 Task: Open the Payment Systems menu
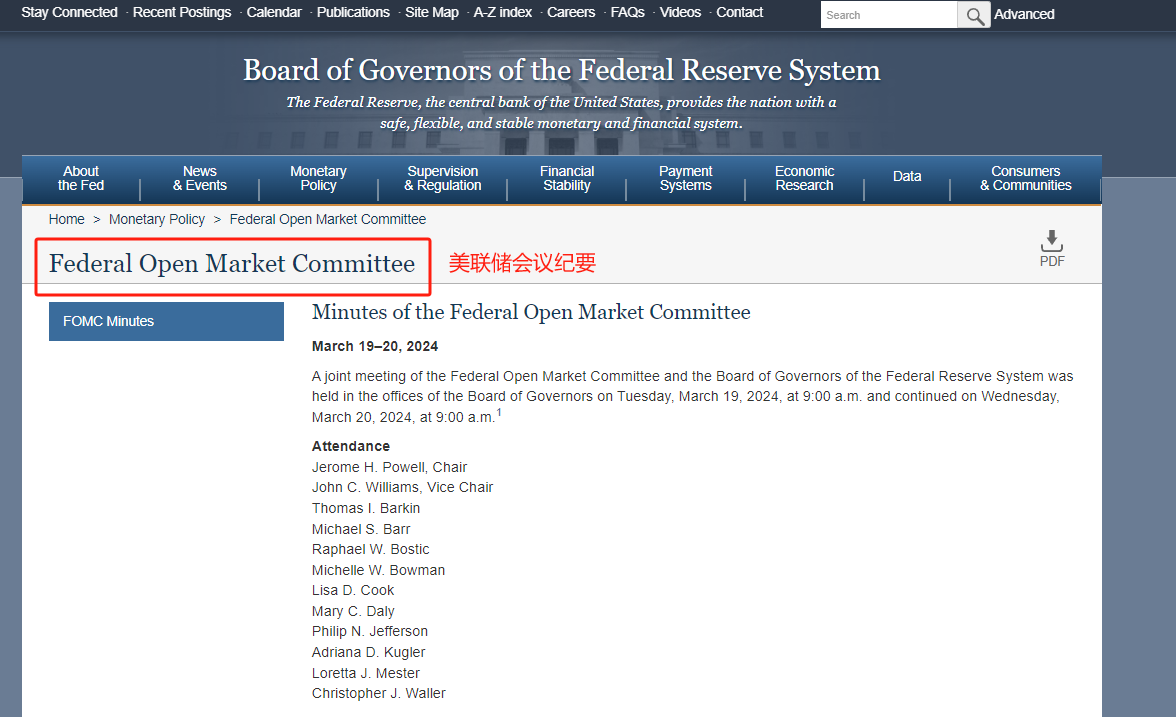tap(686, 179)
